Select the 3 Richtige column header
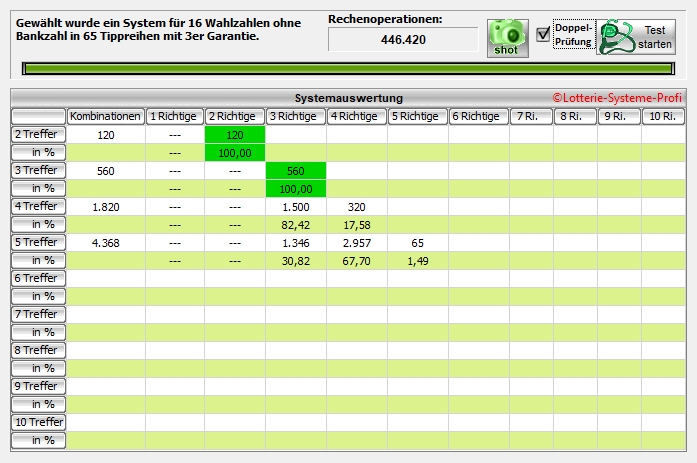Image resolution: width=697 pixels, height=463 pixels. pos(295,116)
